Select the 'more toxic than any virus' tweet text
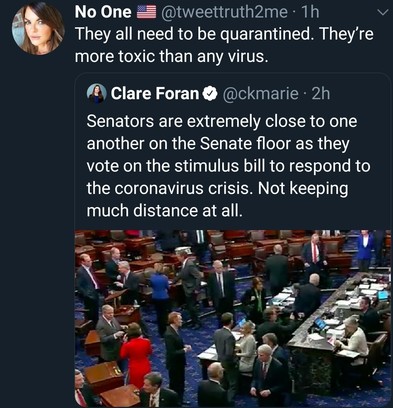 171,56
